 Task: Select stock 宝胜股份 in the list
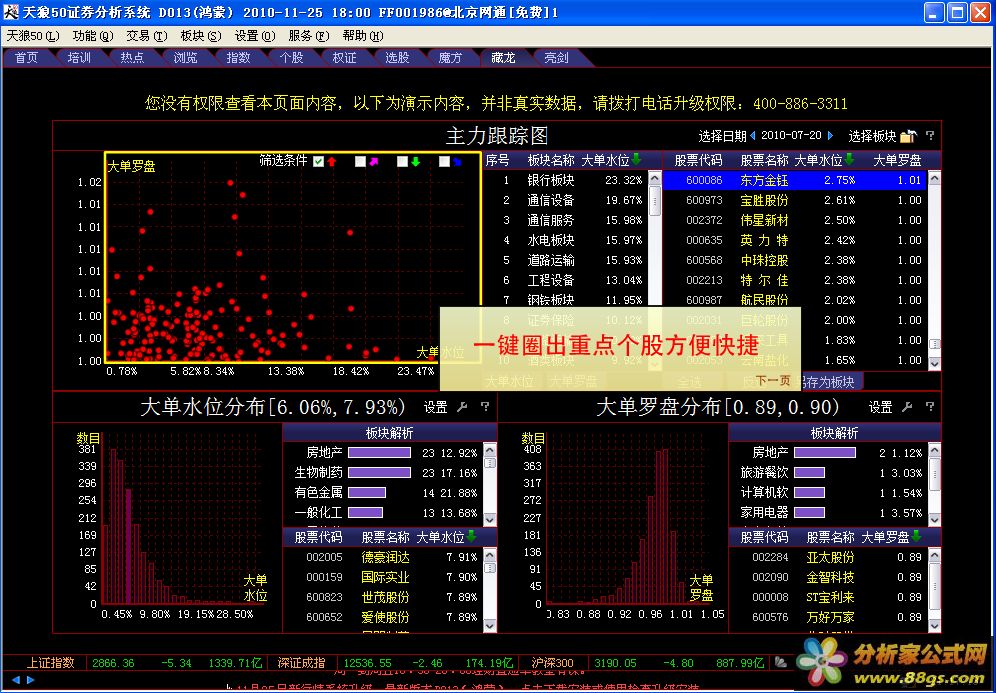point(795,200)
